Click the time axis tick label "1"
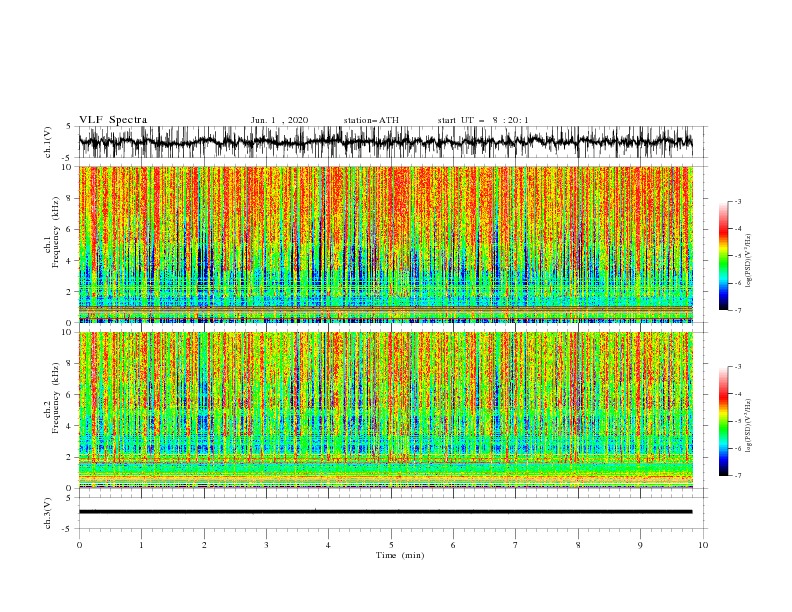The image size is (792, 612). 141,545
